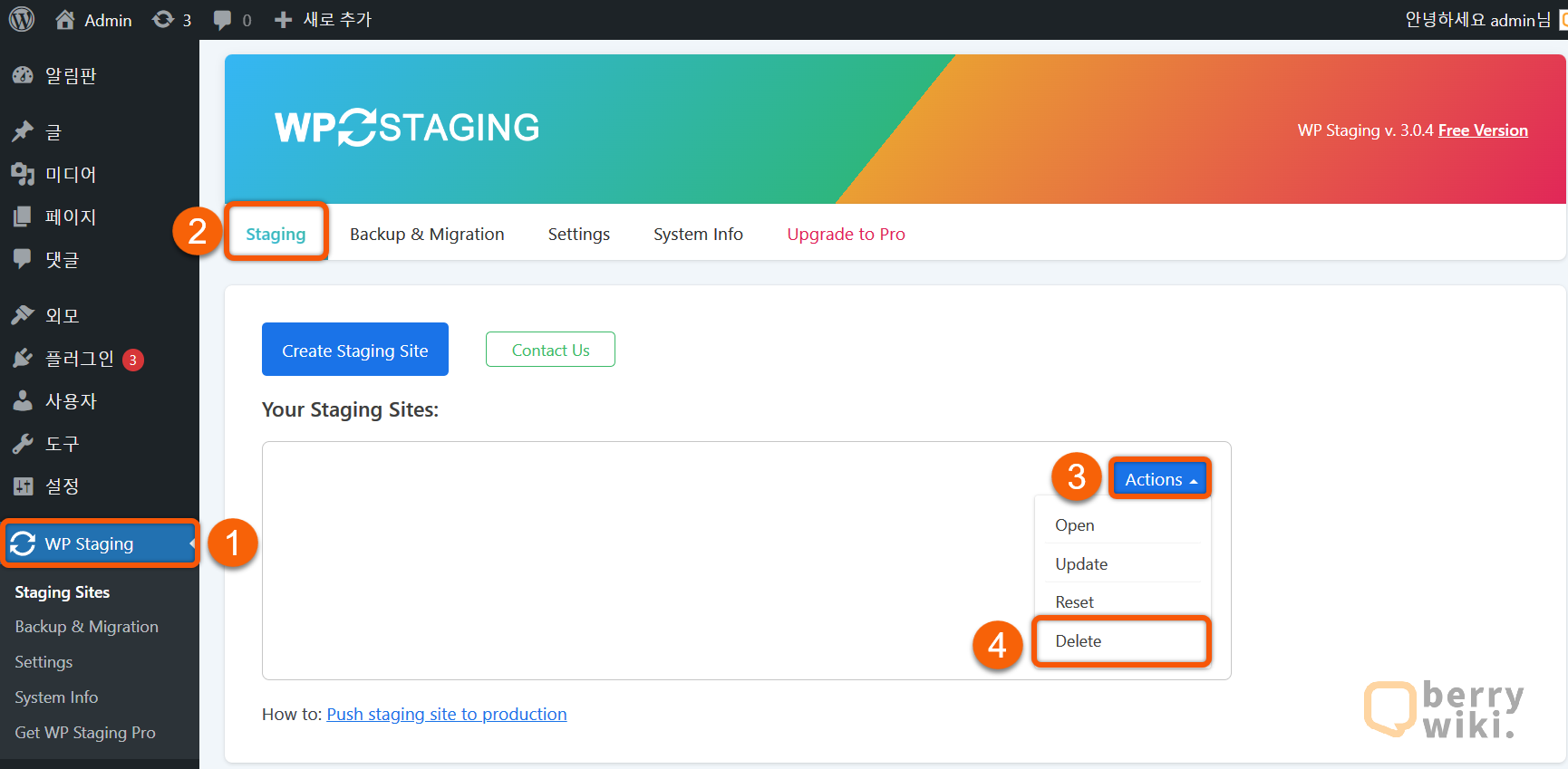Screen dimensions: 1568x769
Task: Click 안녕하세요 admin님 account greeting
Action: (x=1477, y=20)
